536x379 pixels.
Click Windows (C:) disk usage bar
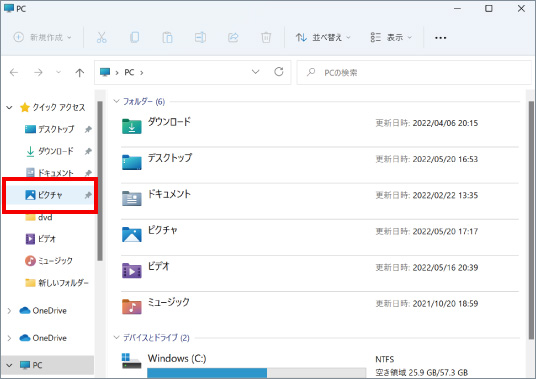256,373
